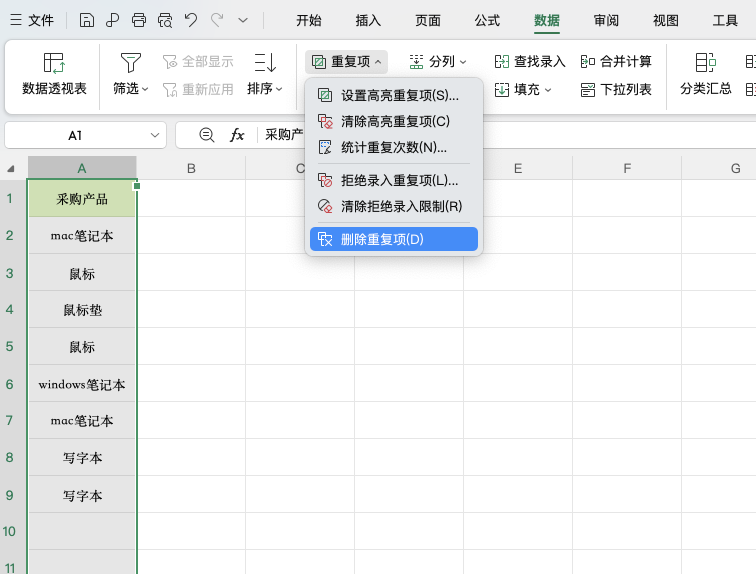The width and height of the screenshot is (756, 574).
Task: Expand the quick access toolbar chevron
Action: pyautogui.click(x=243, y=20)
